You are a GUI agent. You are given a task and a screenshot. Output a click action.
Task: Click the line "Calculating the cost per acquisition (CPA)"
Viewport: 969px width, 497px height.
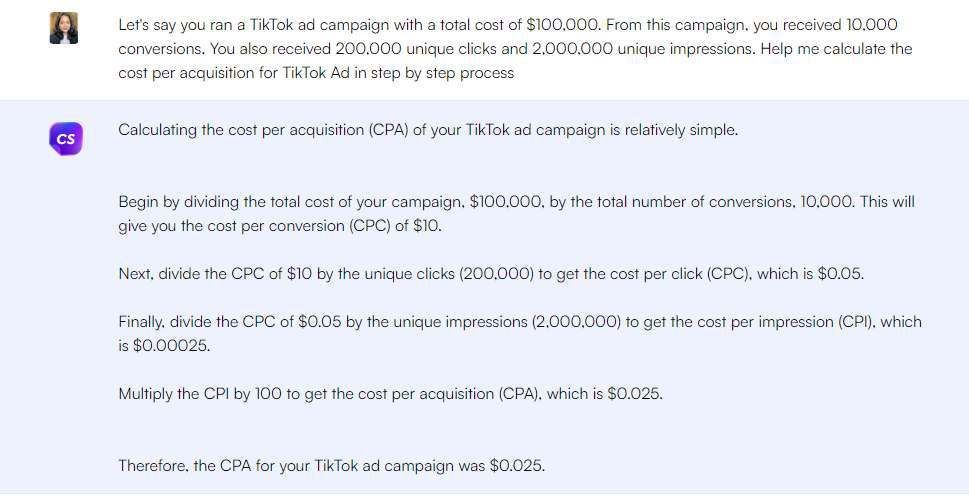click(x=427, y=130)
